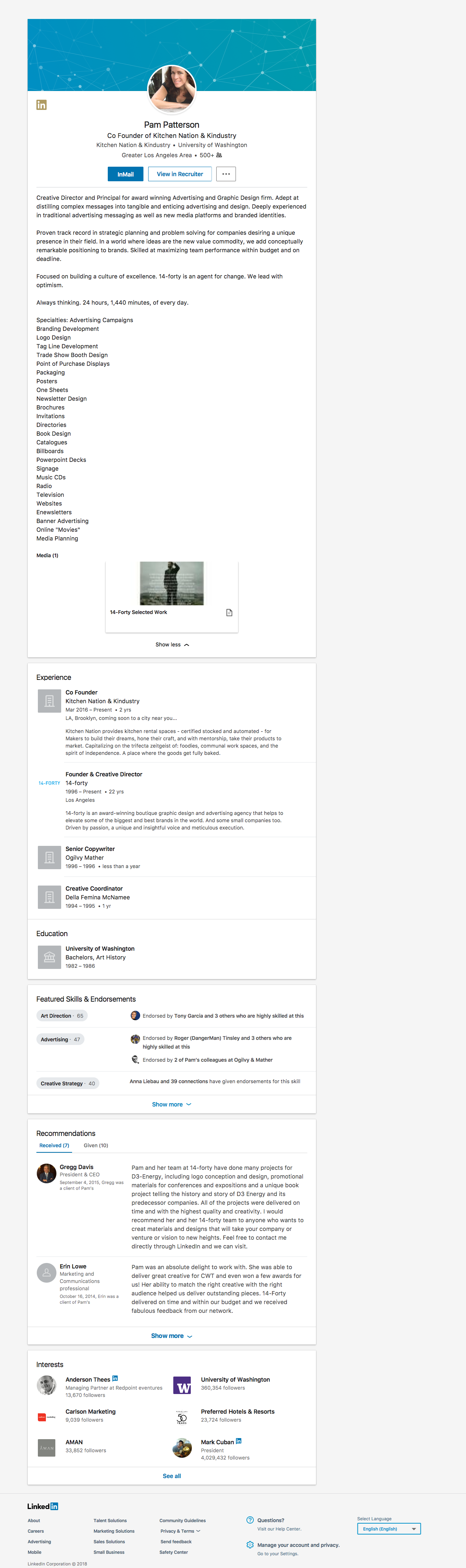Click the University of Washington purple W logo
This screenshot has width=466, height=1568.
(182, 1385)
